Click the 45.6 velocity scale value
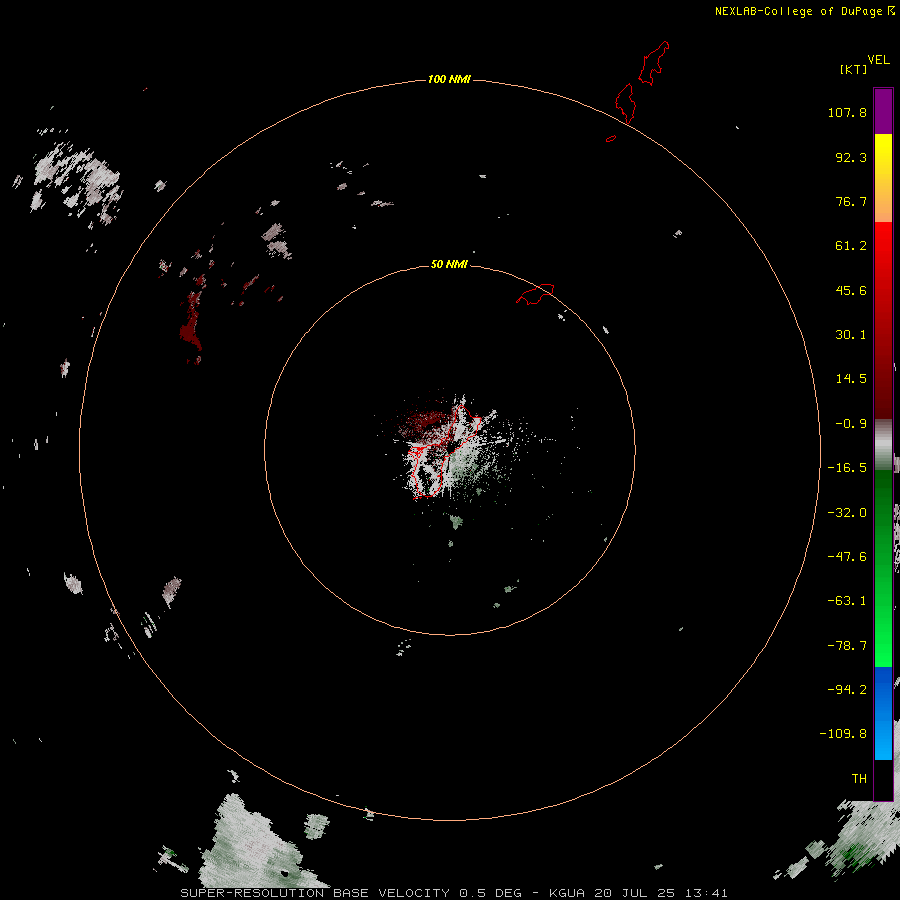 (851, 290)
